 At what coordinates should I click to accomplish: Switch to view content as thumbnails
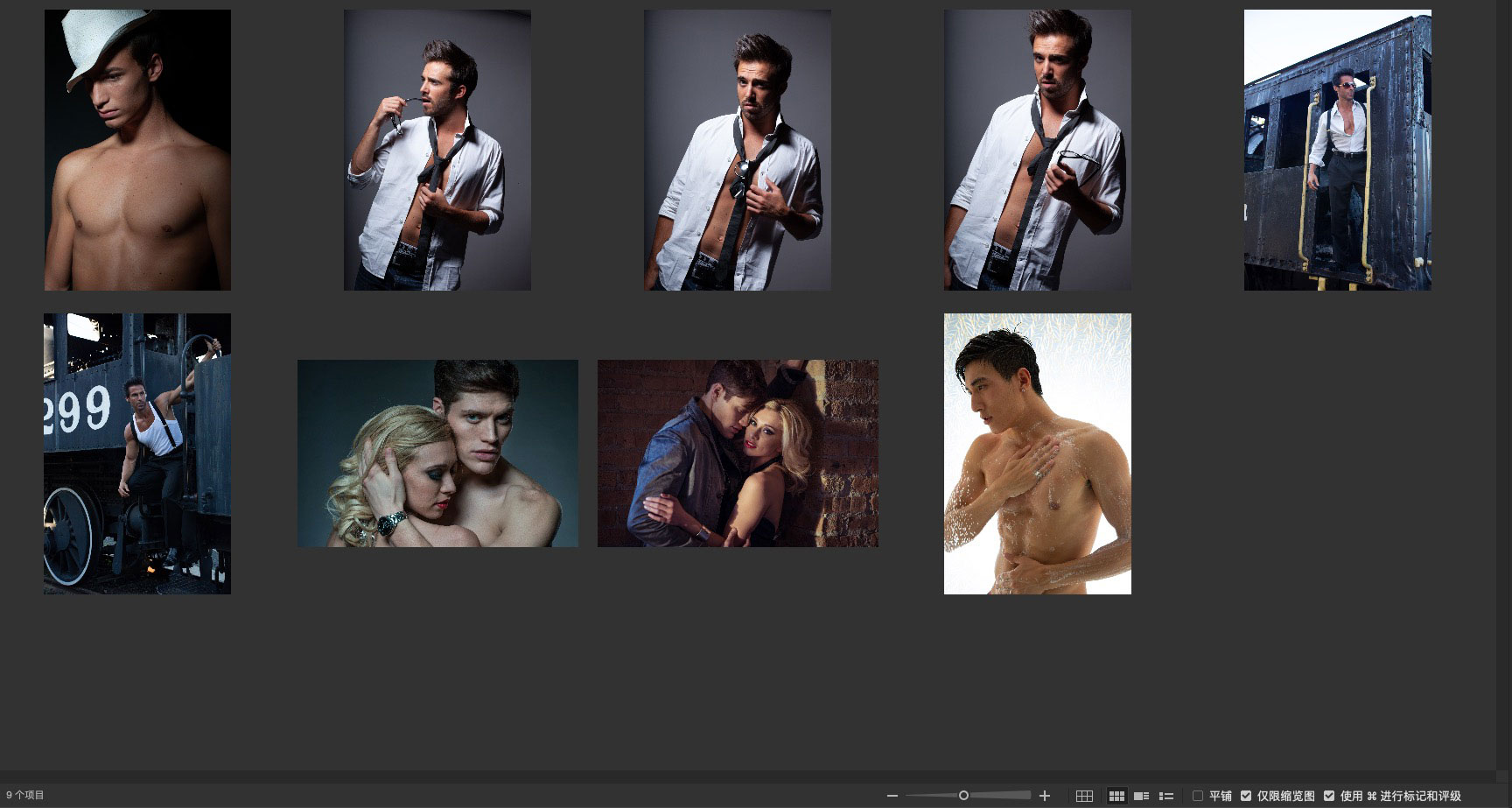(1116, 796)
